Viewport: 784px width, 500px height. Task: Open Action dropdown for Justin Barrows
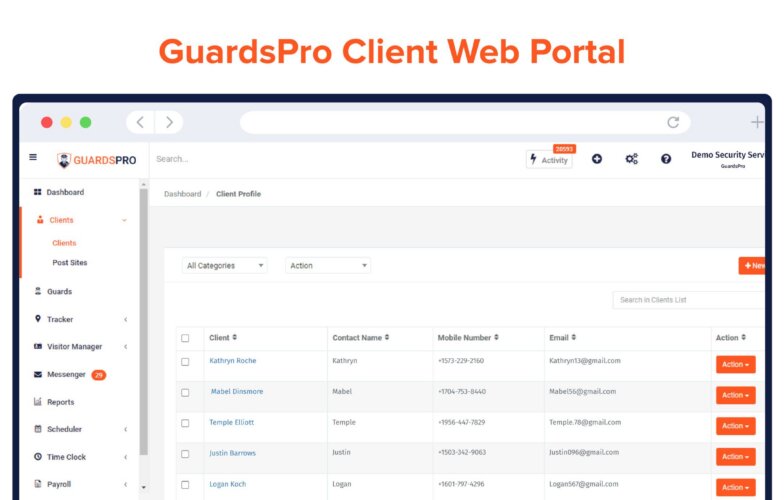click(x=736, y=456)
